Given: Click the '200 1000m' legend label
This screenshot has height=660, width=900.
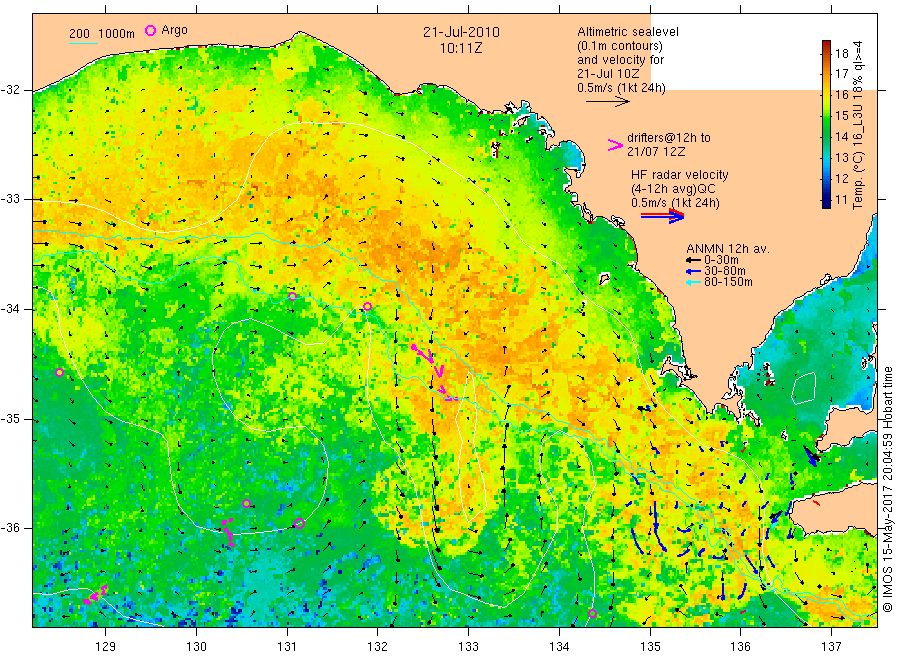Looking at the screenshot, I should (x=102, y=34).
